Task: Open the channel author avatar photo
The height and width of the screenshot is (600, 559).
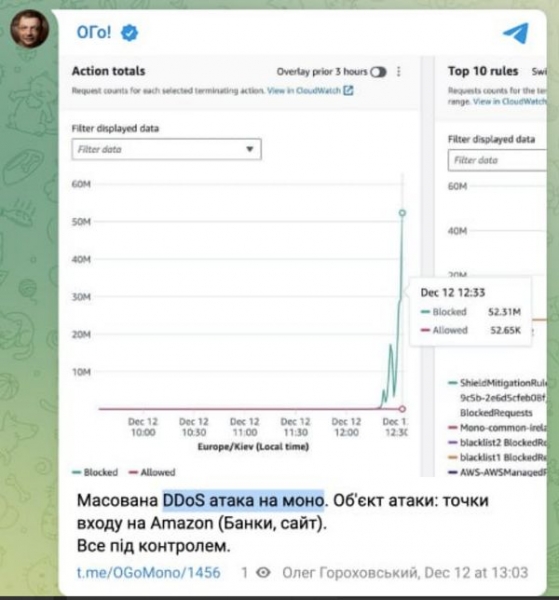Action: pyautogui.click(x=29, y=29)
